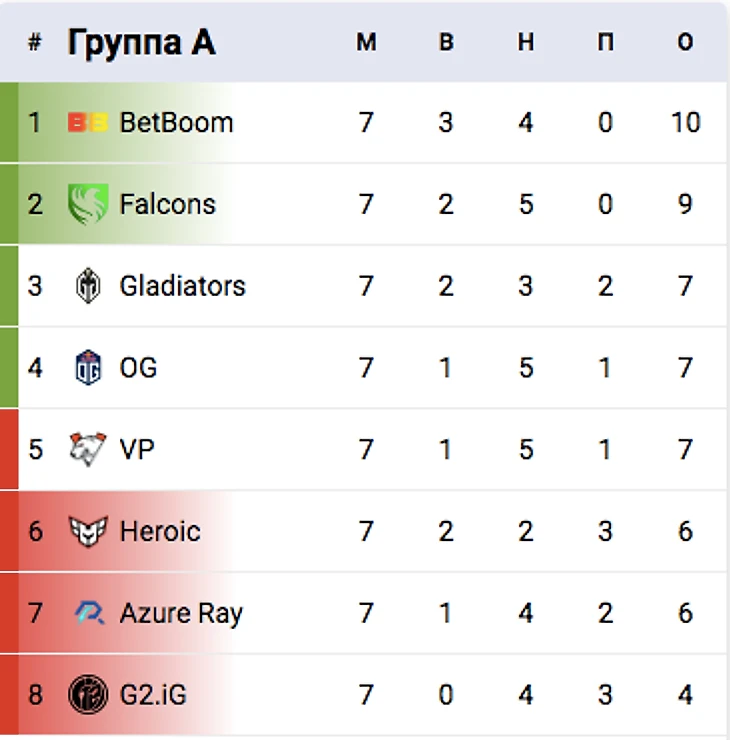Select the Gladiators team name

pos(182,286)
